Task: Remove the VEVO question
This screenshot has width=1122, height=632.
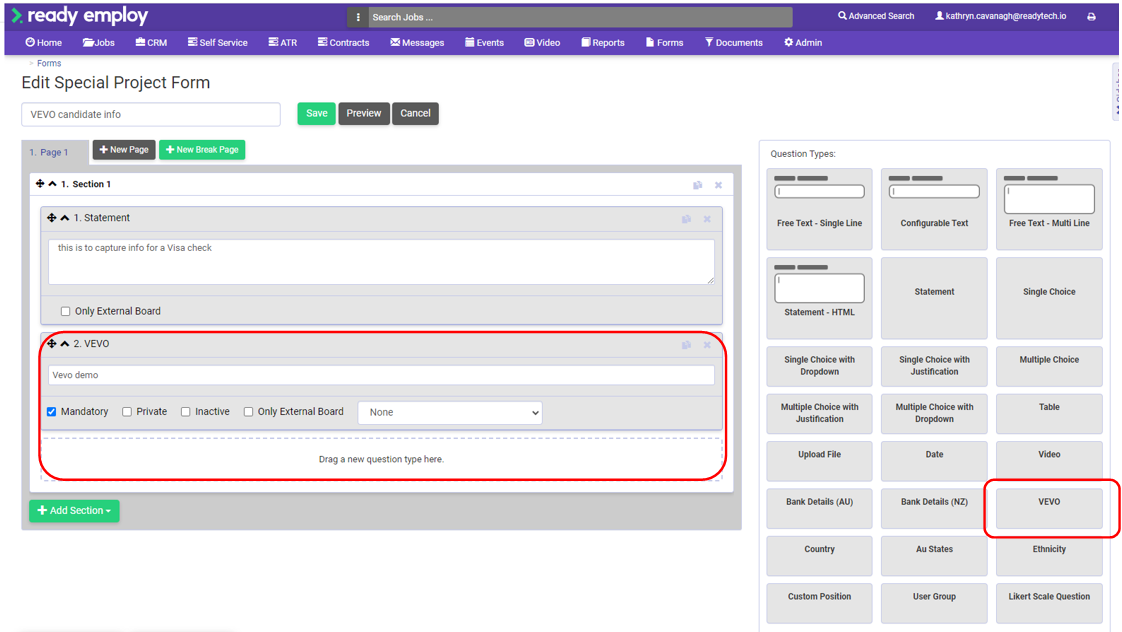Action: [x=707, y=345]
